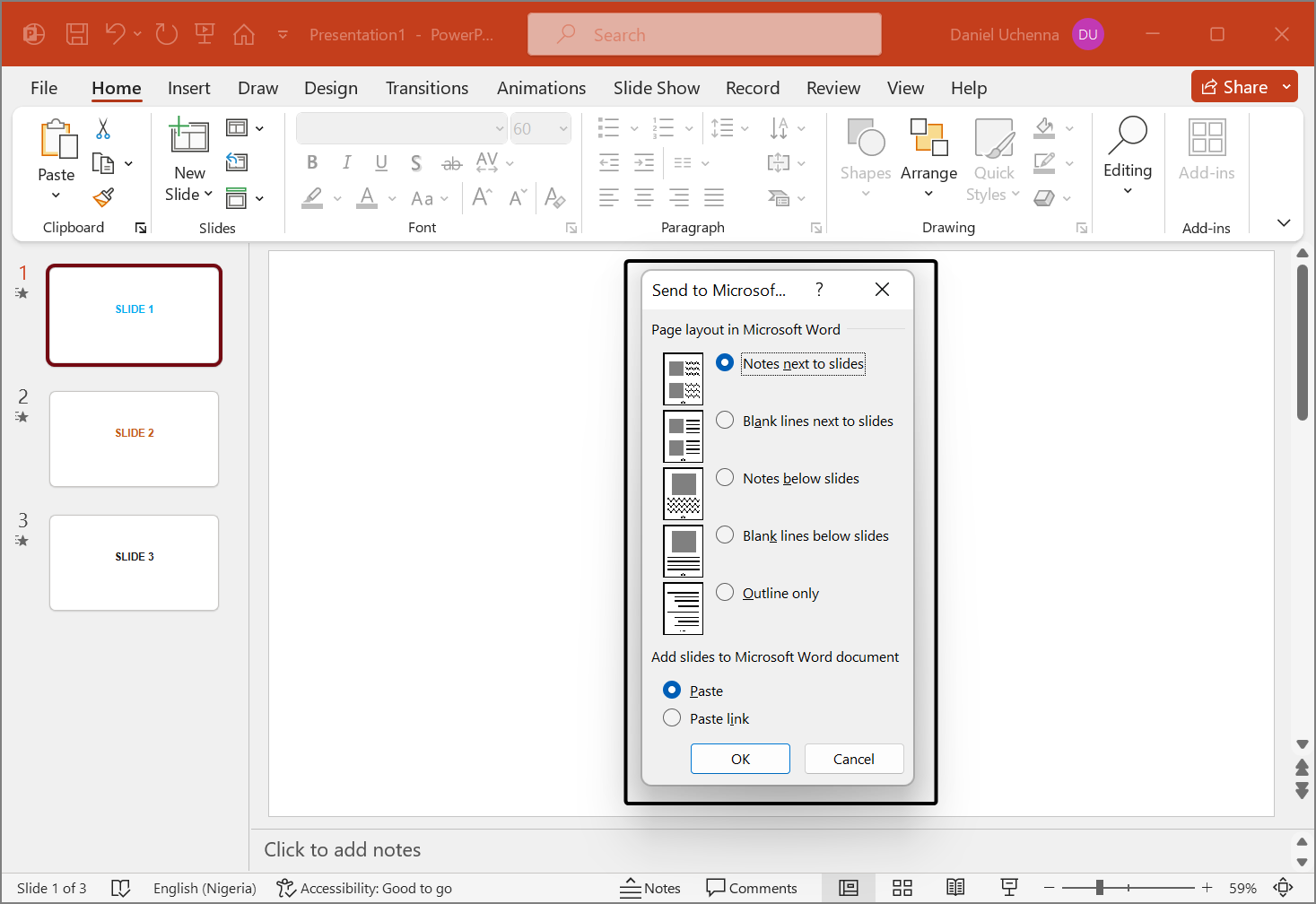Screen dimensions: 1316x904
Task: Adjust the zoom slider handle
Action: tap(1100, 888)
